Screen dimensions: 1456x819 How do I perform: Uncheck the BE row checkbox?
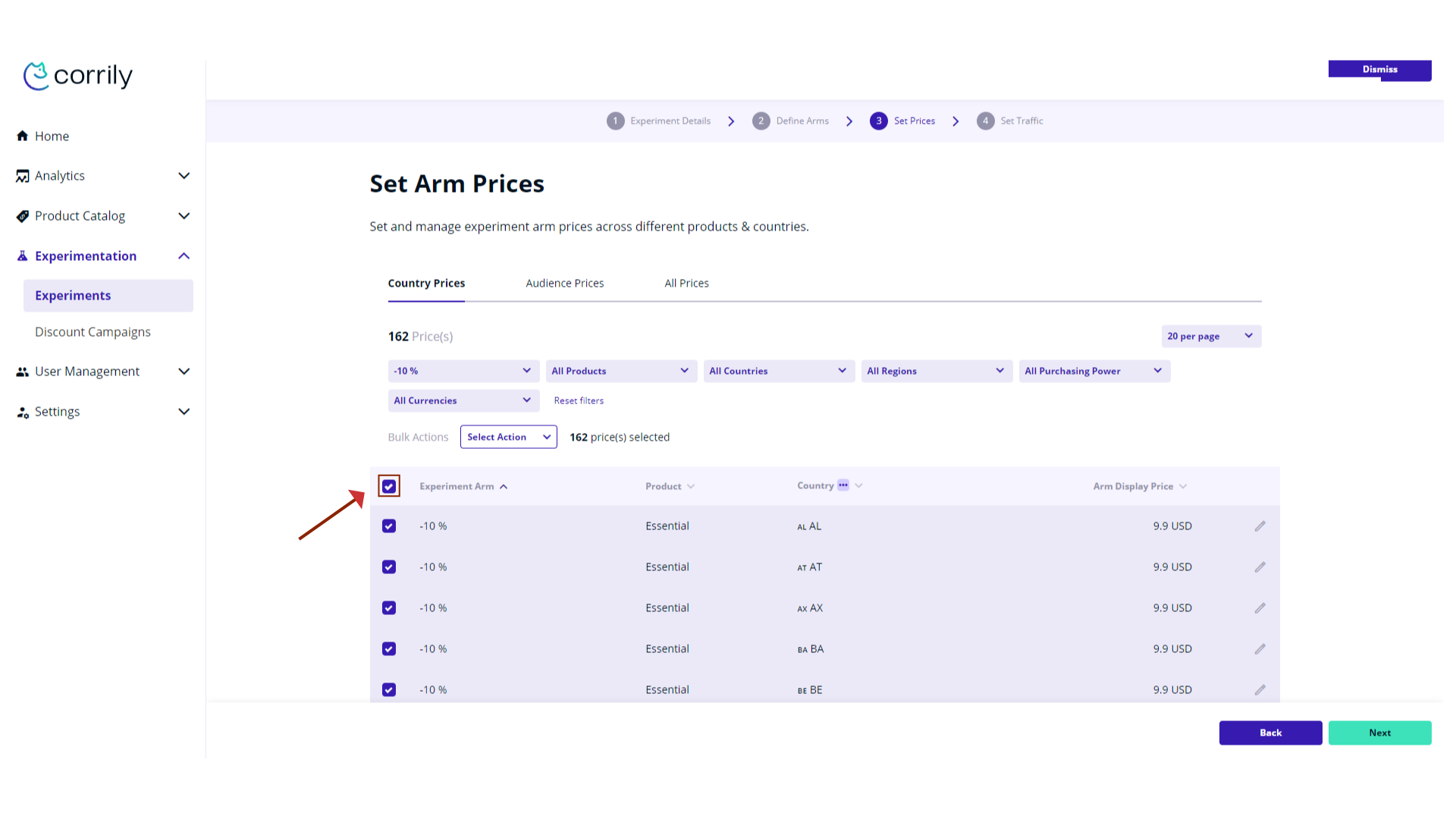tap(389, 690)
